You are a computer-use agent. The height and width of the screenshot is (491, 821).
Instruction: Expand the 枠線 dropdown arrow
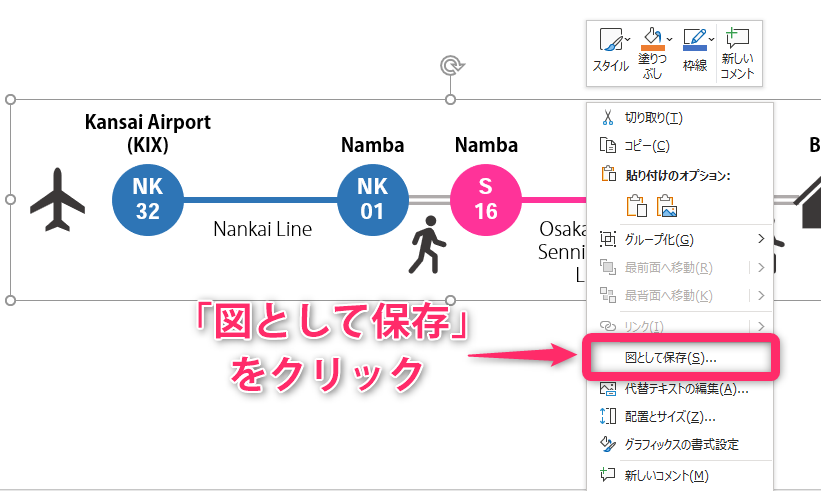[712, 39]
